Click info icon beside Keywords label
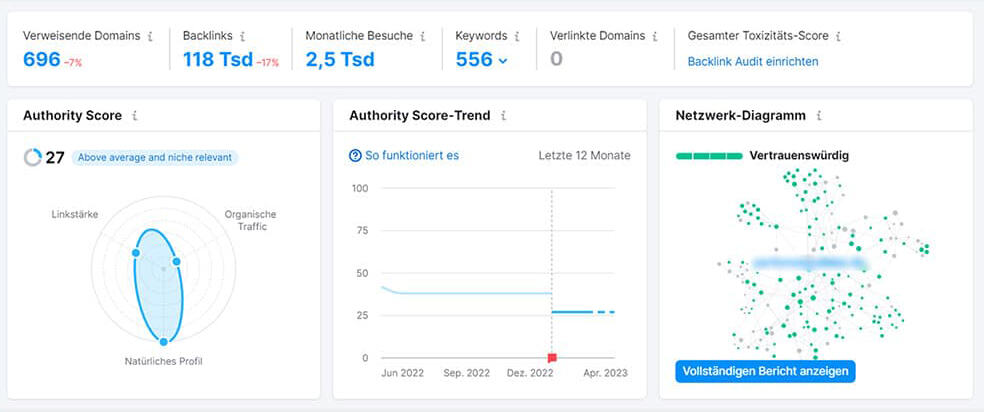Viewport: 984px width, 412px height. pyautogui.click(x=517, y=36)
